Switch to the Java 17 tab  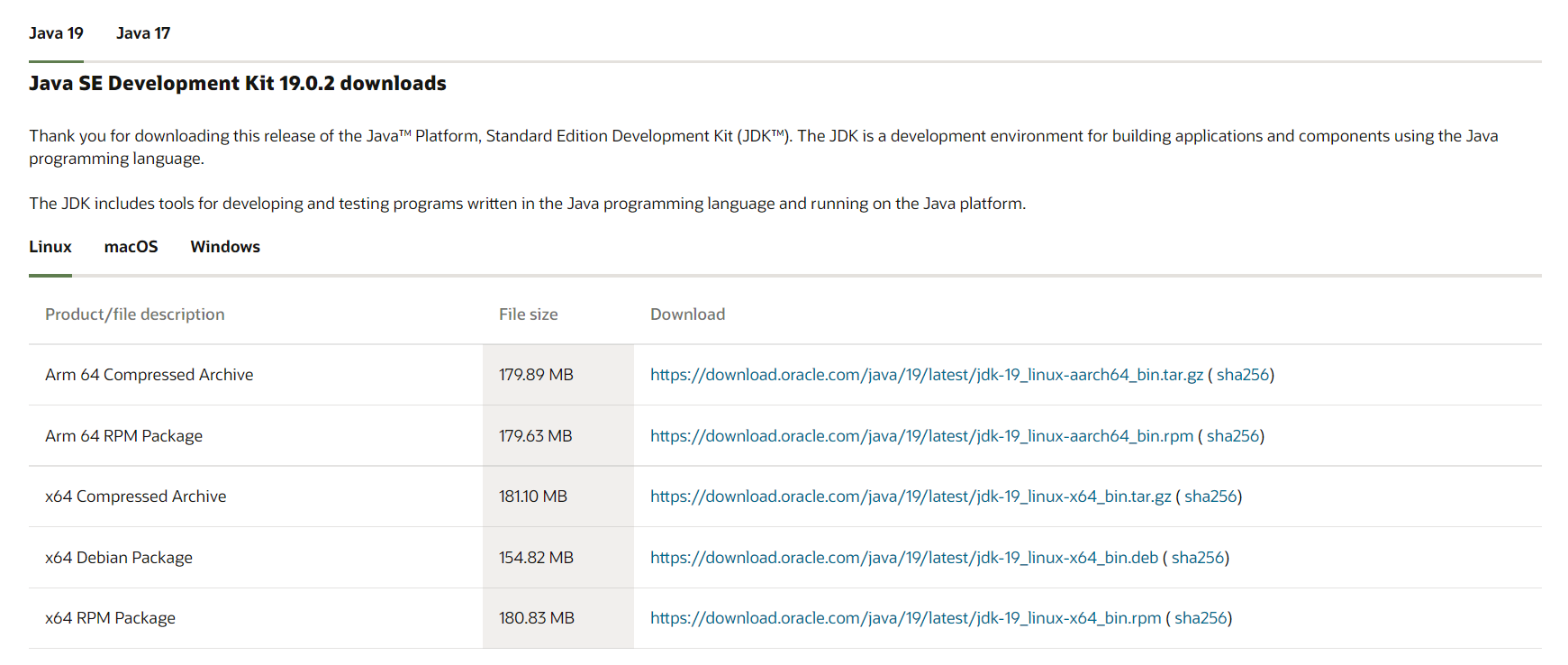tap(143, 33)
